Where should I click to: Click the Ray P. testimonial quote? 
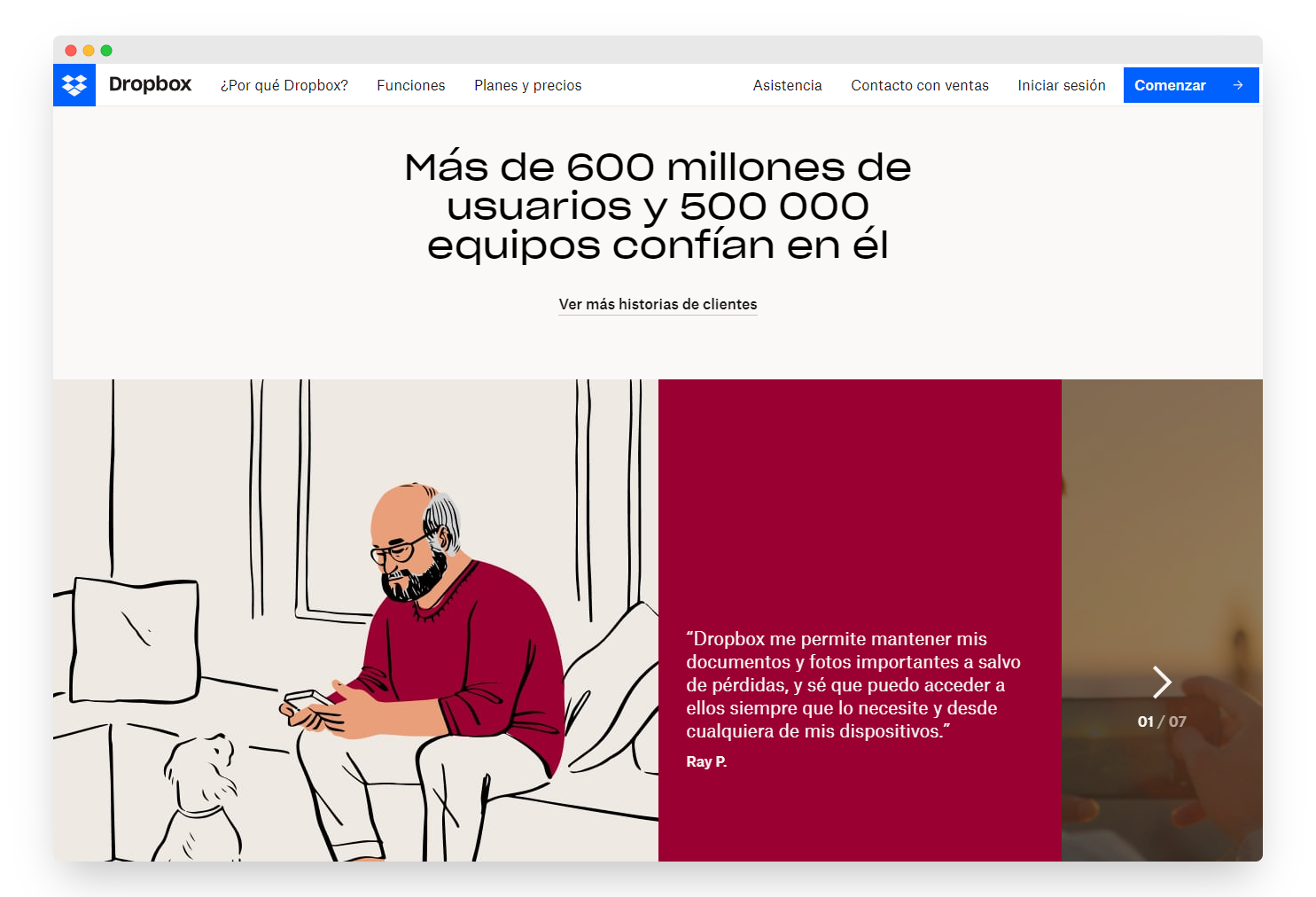853,684
